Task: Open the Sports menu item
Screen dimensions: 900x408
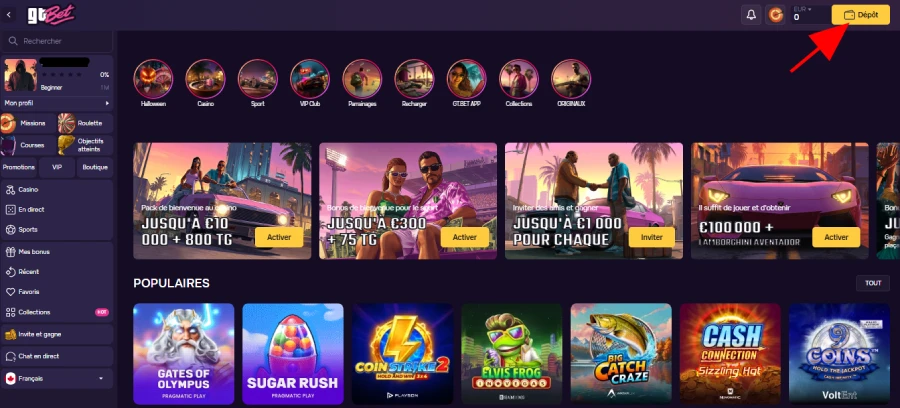Action: [x=56, y=230]
